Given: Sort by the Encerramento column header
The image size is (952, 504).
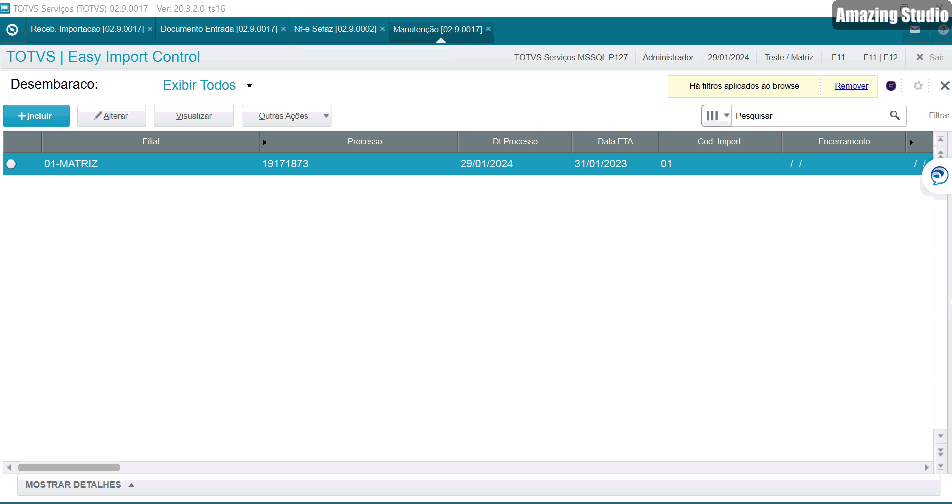Looking at the screenshot, I should click(x=844, y=141).
